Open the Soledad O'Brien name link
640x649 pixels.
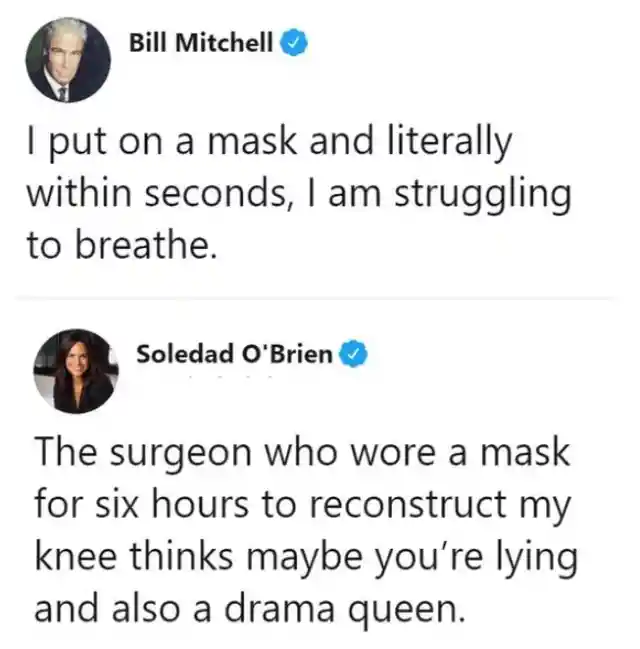pos(235,354)
